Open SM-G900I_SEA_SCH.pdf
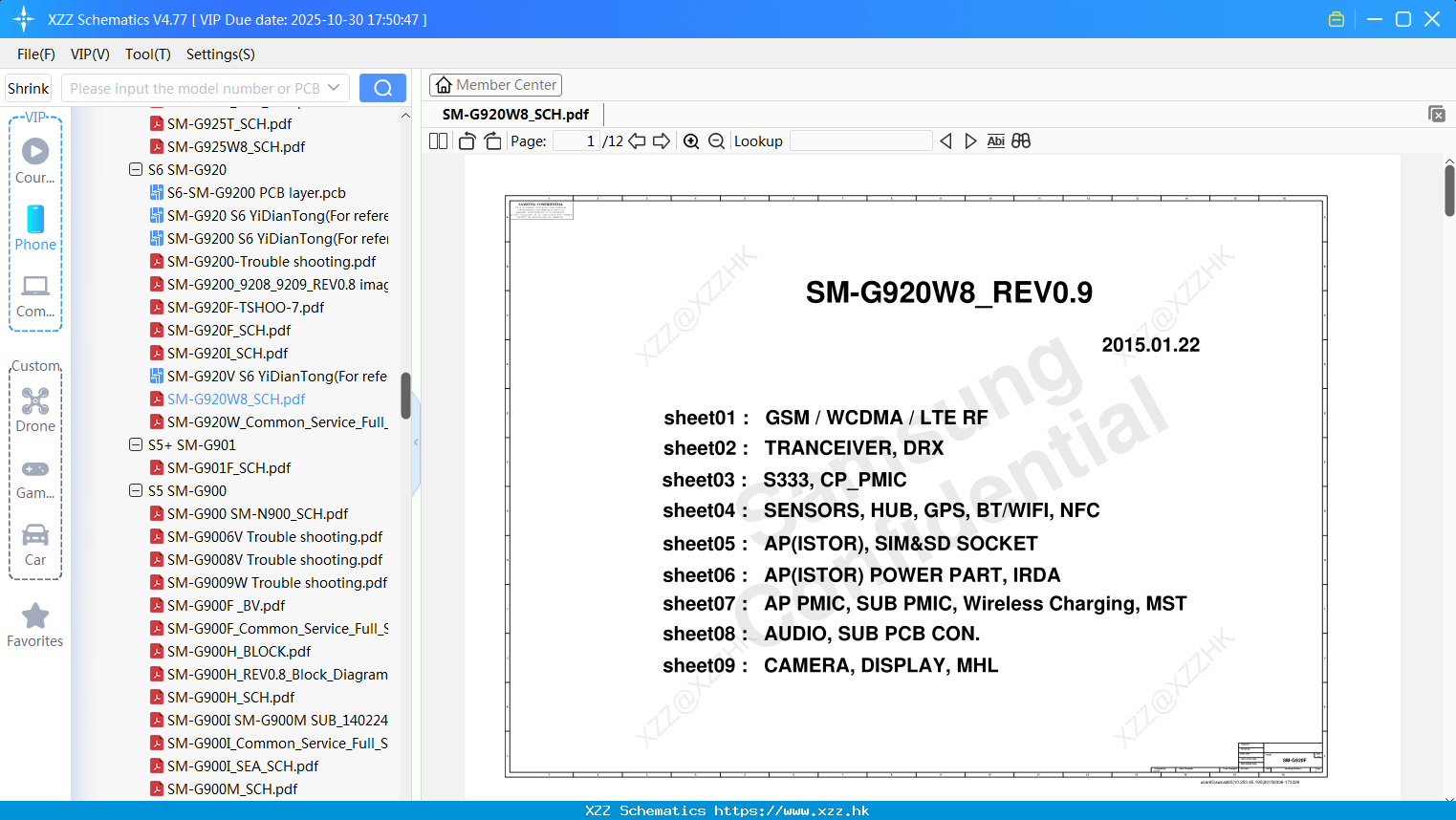1456x820 pixels. tap(243, 766)
